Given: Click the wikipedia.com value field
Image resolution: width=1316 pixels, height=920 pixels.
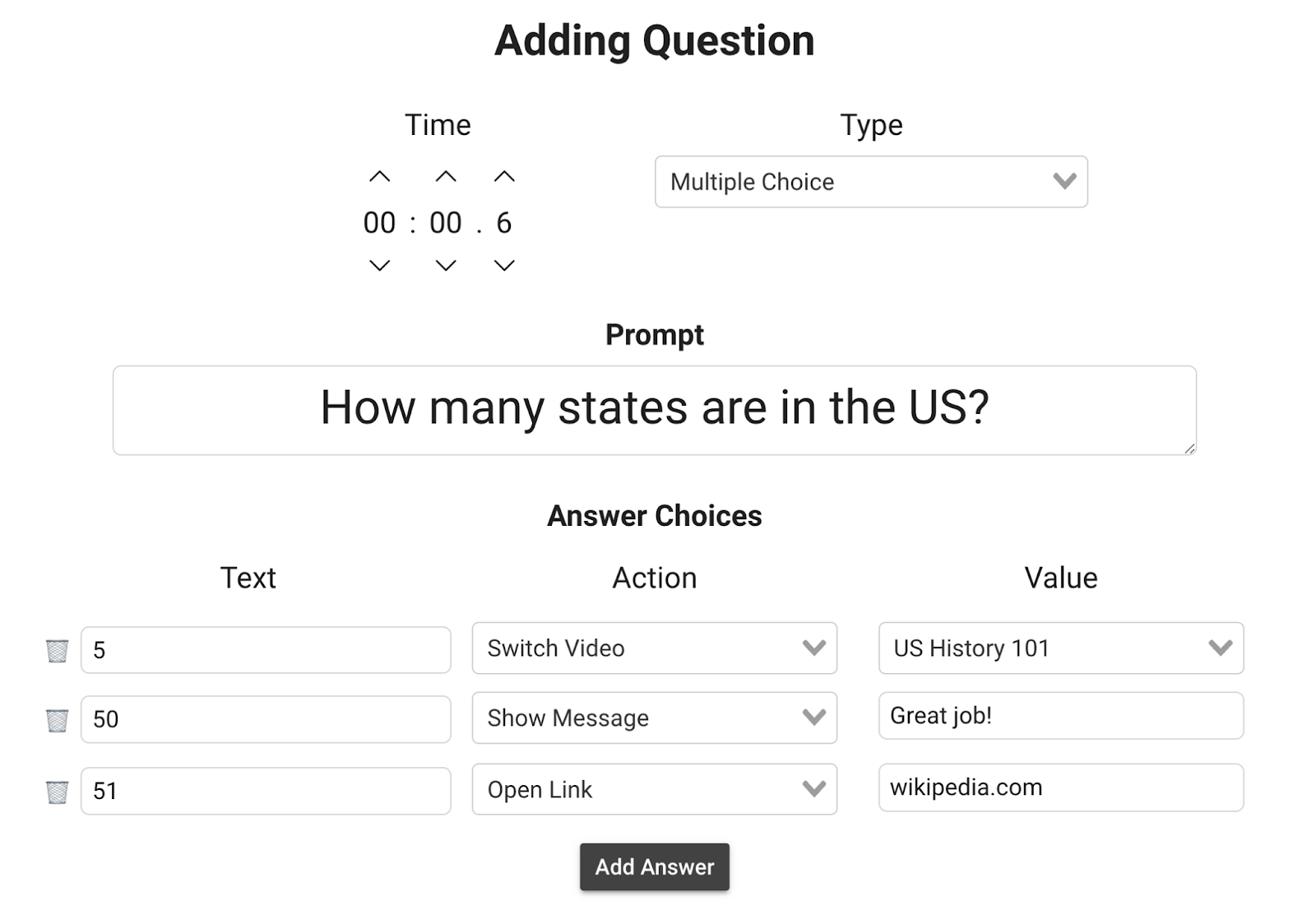Looking at the screenshot, I should coord(1060,788).
